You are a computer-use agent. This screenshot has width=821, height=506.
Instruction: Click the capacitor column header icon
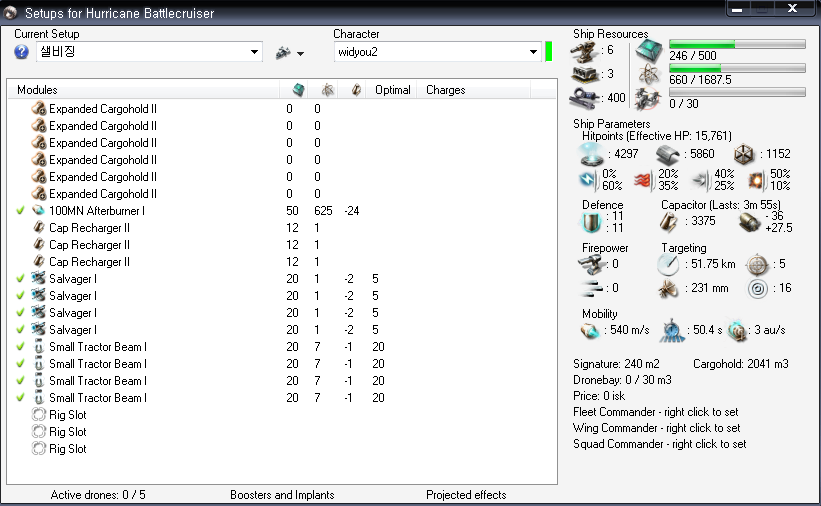point(356,90)
